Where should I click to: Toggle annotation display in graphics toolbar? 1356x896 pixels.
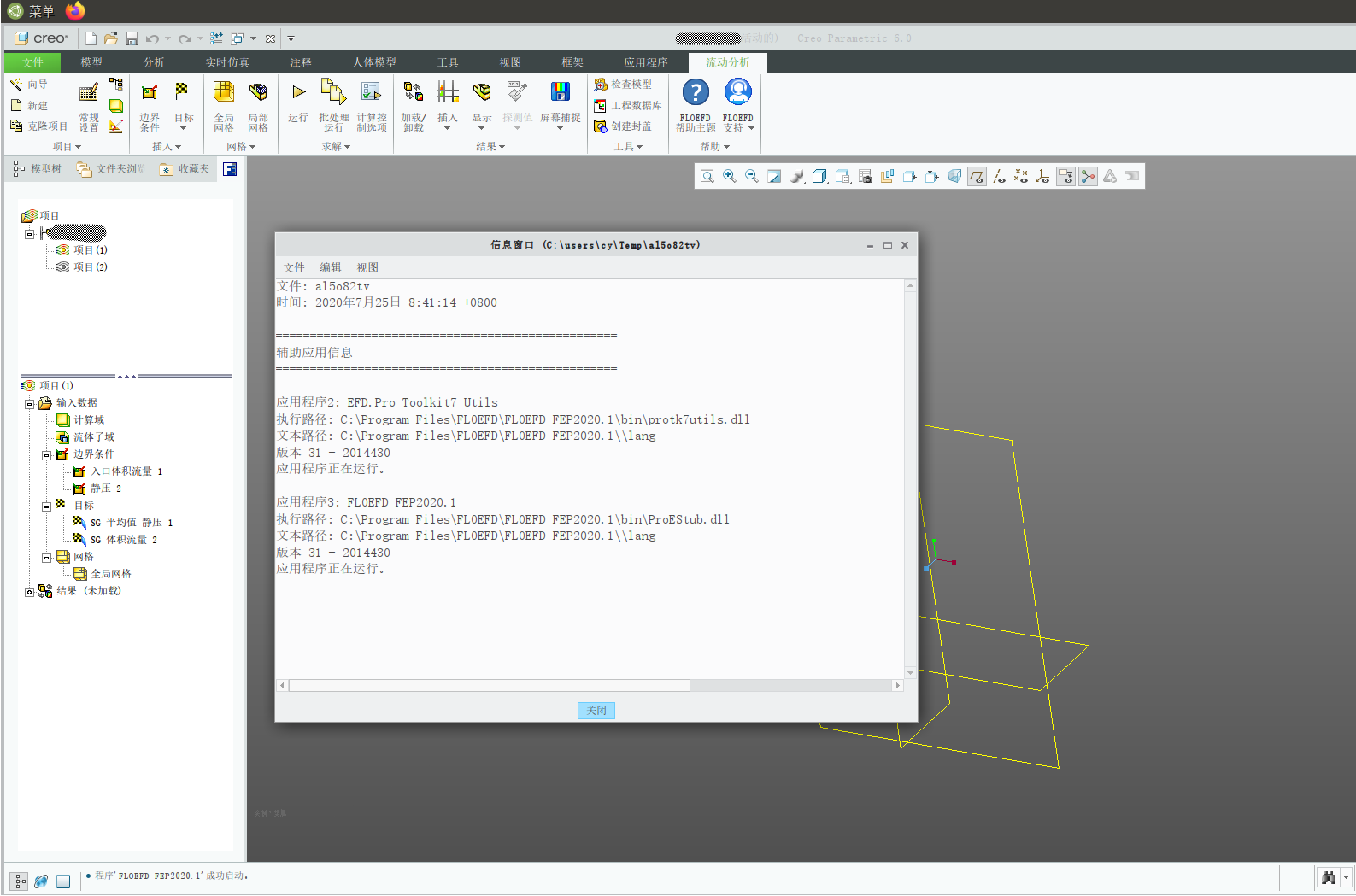pos(1065,176)
